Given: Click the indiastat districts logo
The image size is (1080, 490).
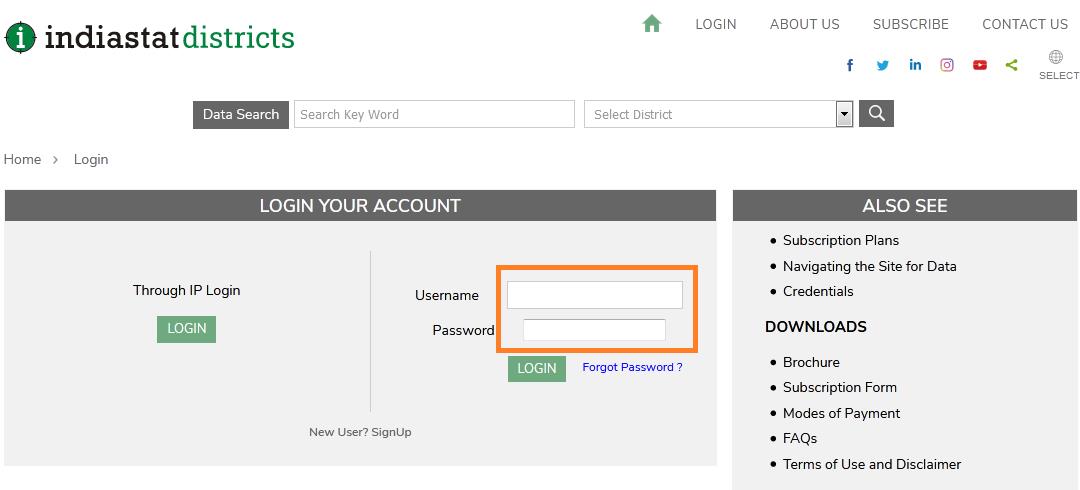Looking at the screenshot, I should pos(150,38).
